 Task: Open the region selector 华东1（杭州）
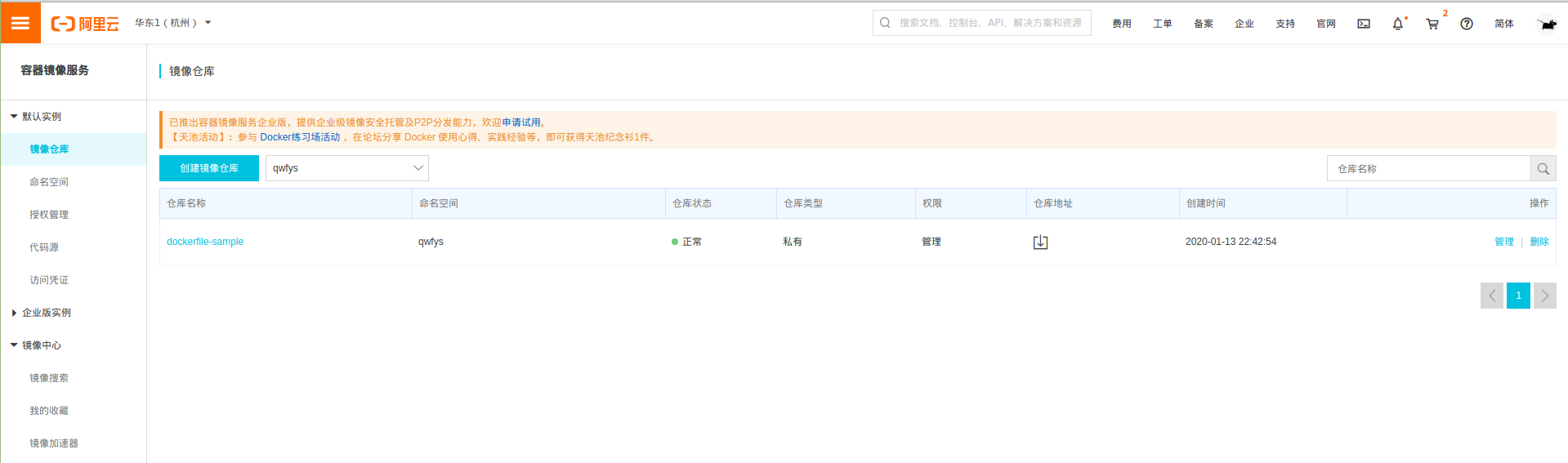click(x=173, y=23)
